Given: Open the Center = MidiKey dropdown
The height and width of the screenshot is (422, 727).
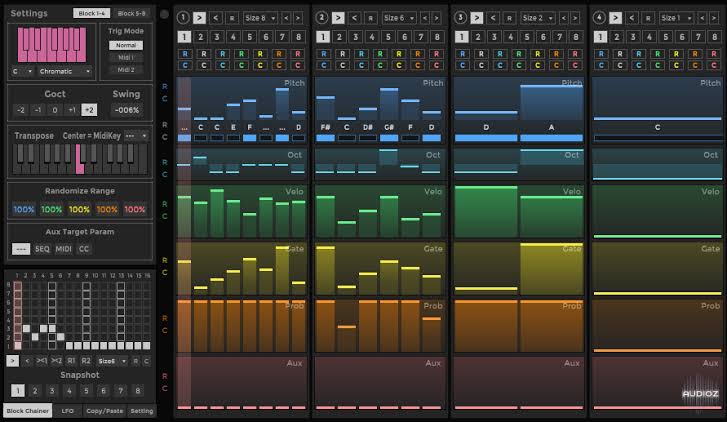Looking at the screenshot, I should pyautogui.click(x=136, y=136).
